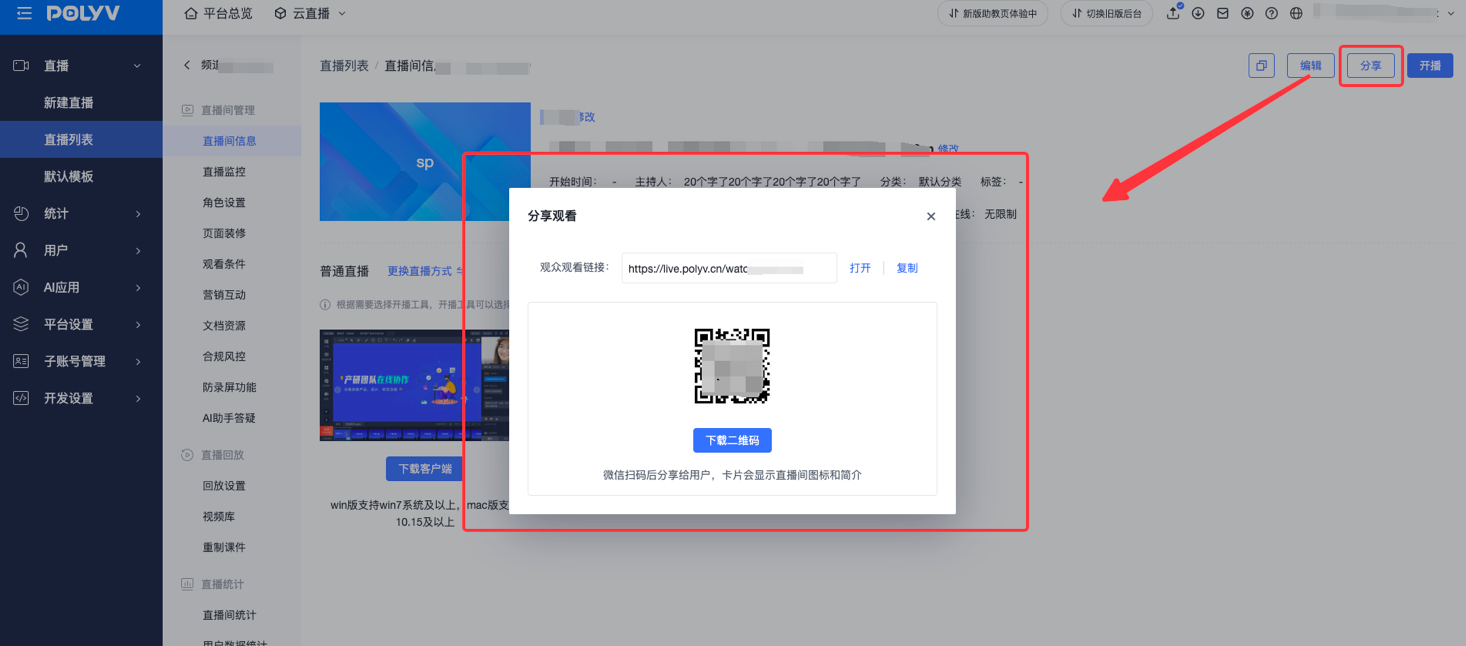Open the download center icon in the header

pyautogui.click(x=1198, y=14)
